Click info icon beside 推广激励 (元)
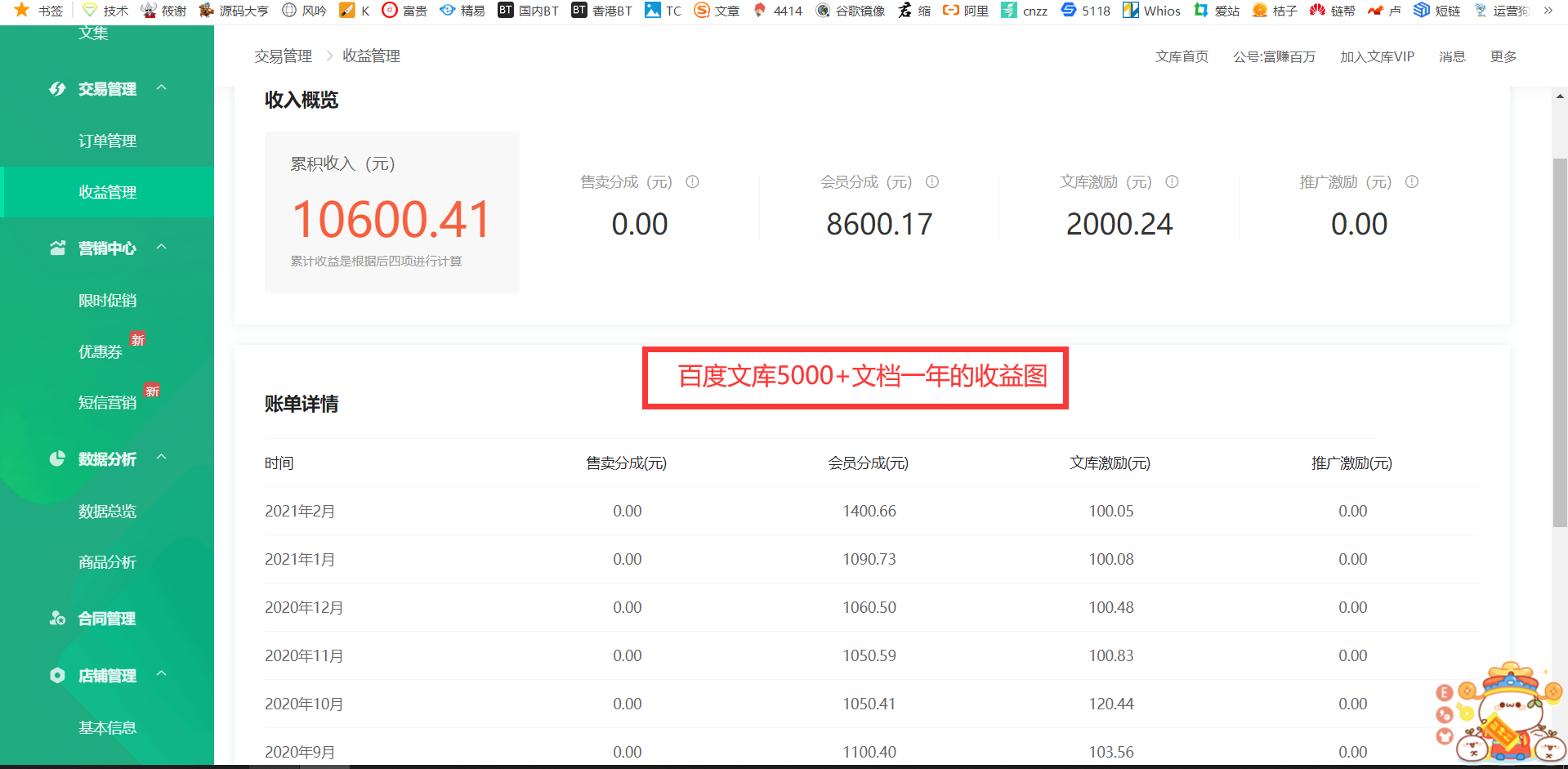Screen dimensions: 1568x769 [x=1411, y=182]
